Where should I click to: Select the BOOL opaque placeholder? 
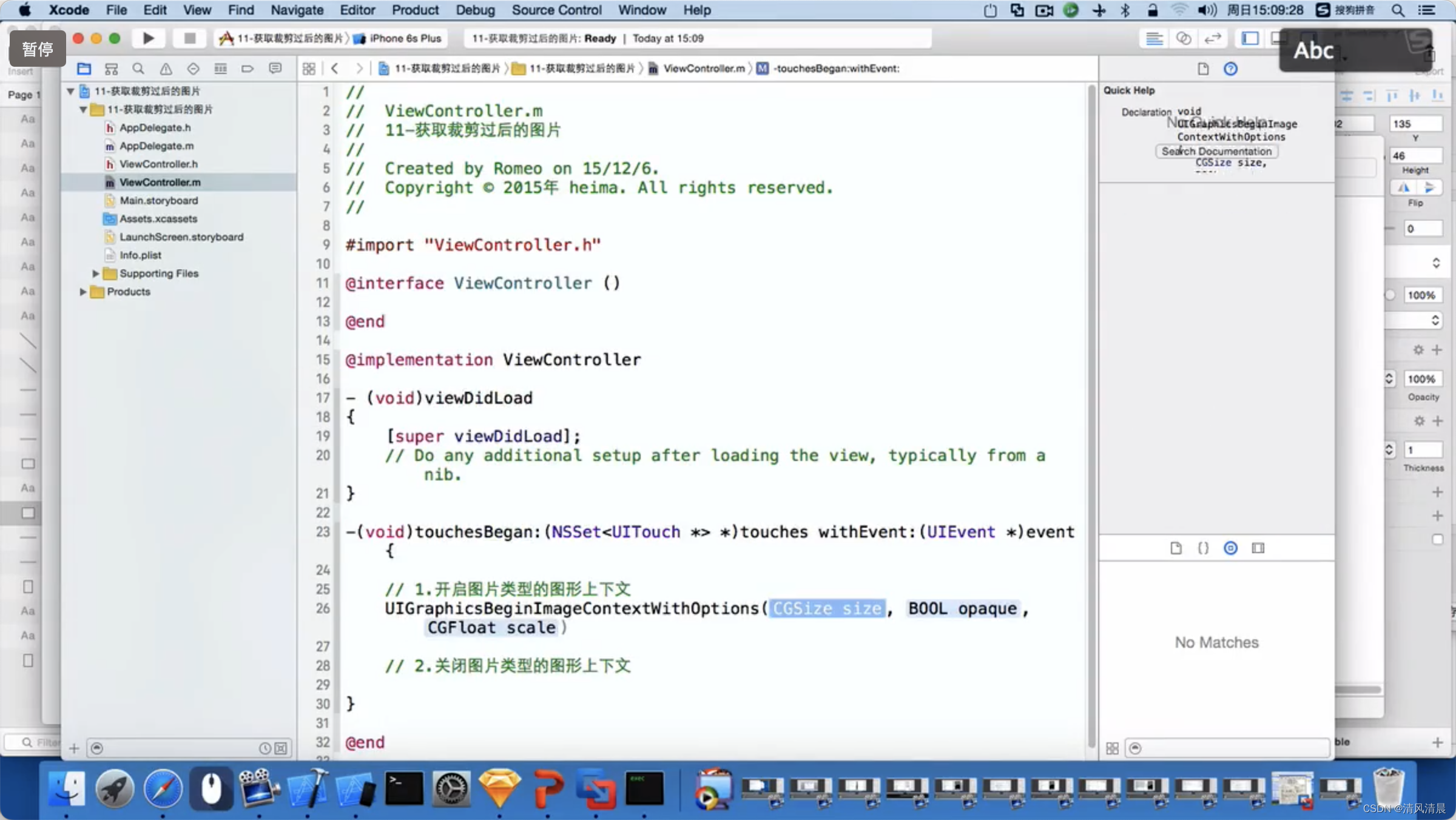(962, 608)
